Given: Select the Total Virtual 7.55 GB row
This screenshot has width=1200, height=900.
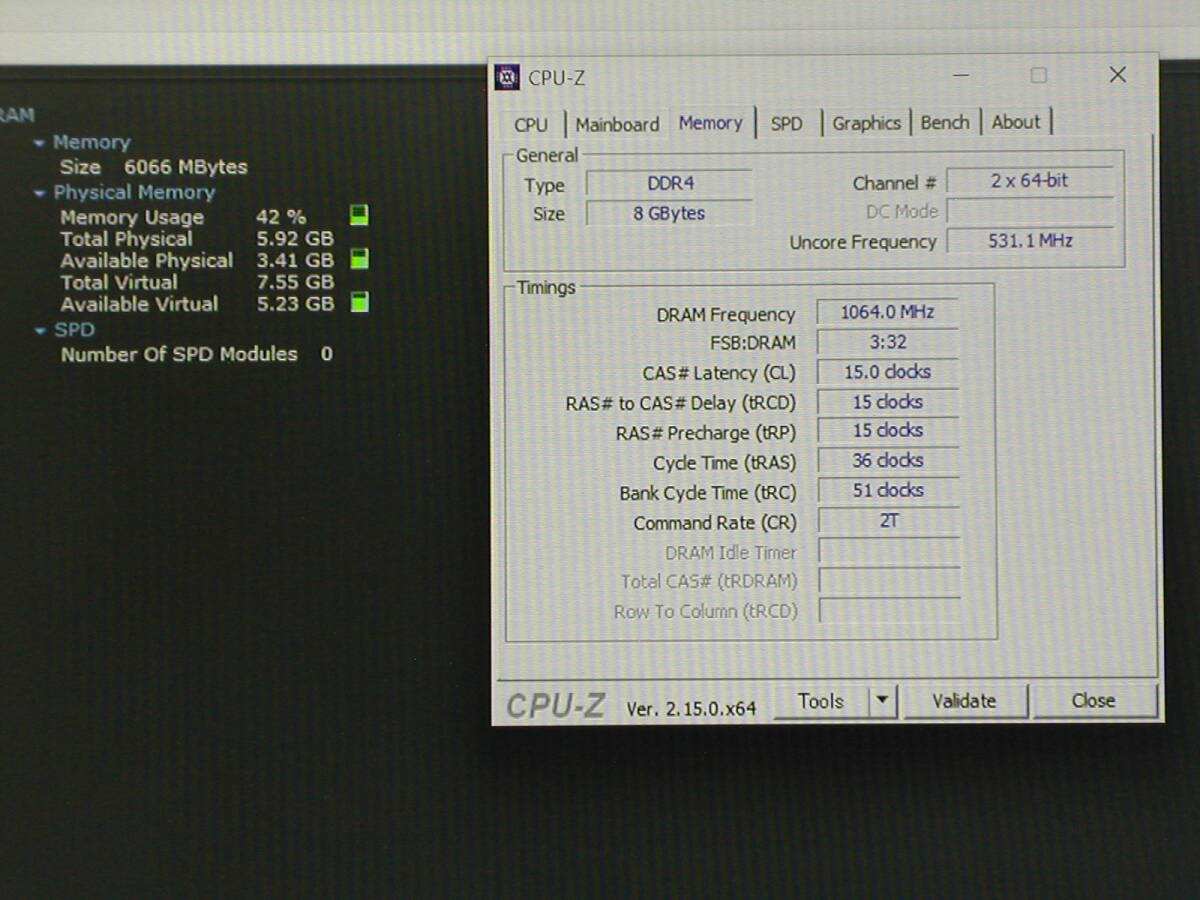Looking at the screenshot, I should pyautogui.click(x=197, y=282).
